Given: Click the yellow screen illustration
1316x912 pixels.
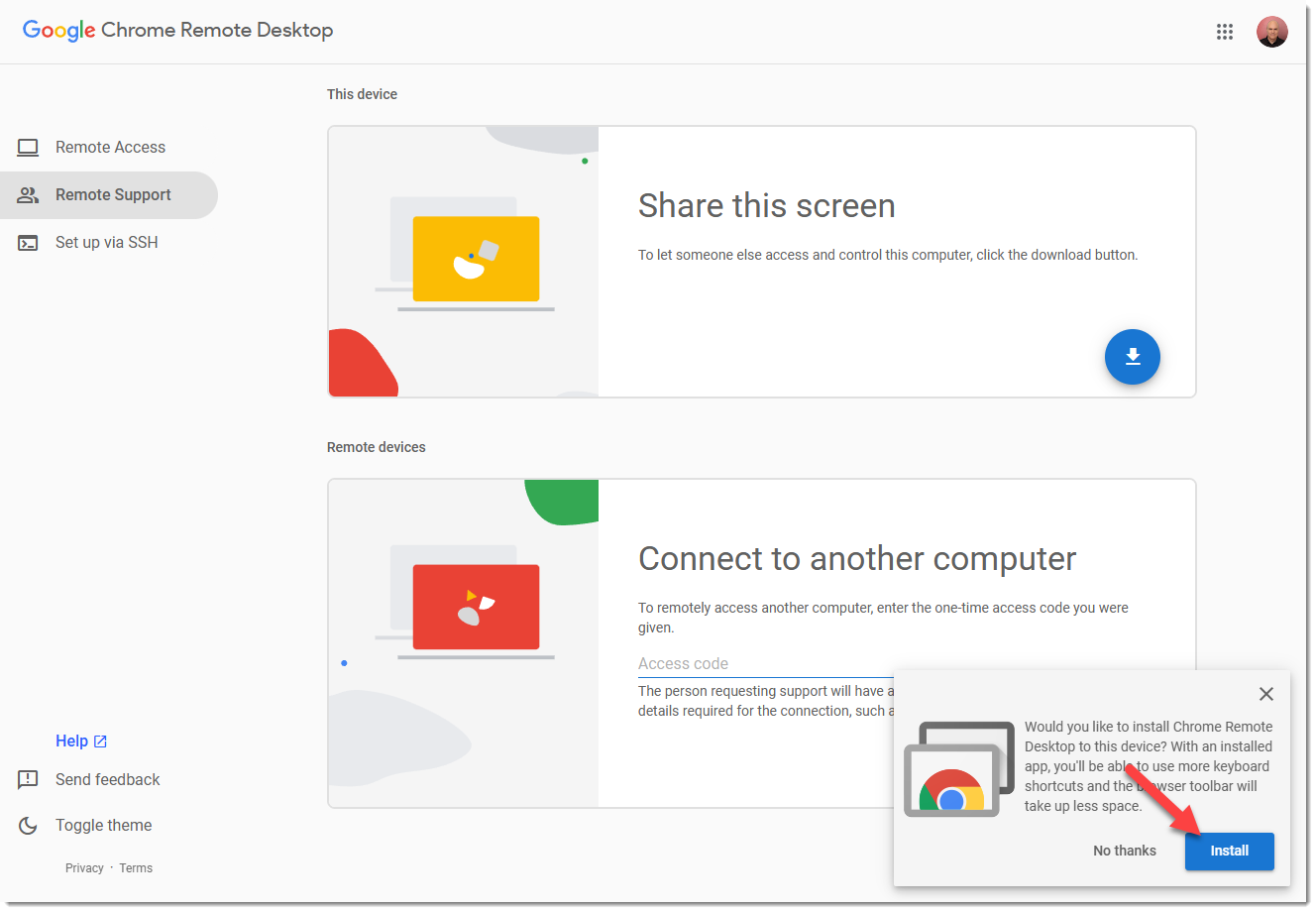Looking at the screenshot, I should point(476,260).
